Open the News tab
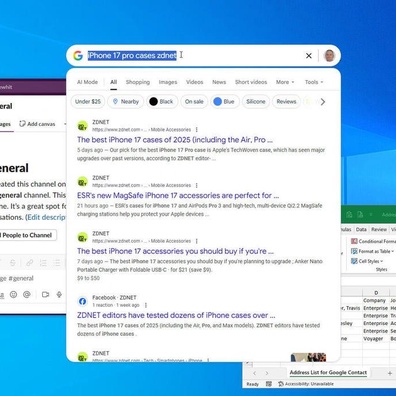 point(219,82)
